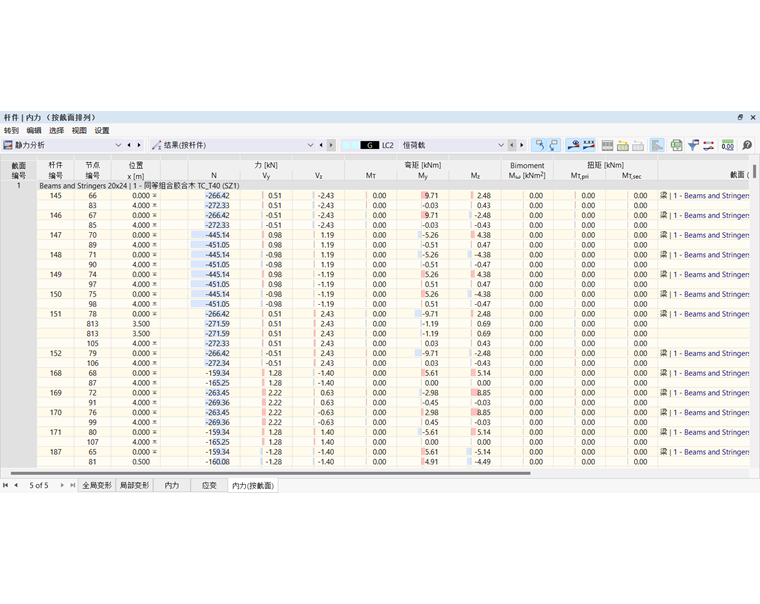
Task: Go to next table tab arrow
Action: pos(62,485)
